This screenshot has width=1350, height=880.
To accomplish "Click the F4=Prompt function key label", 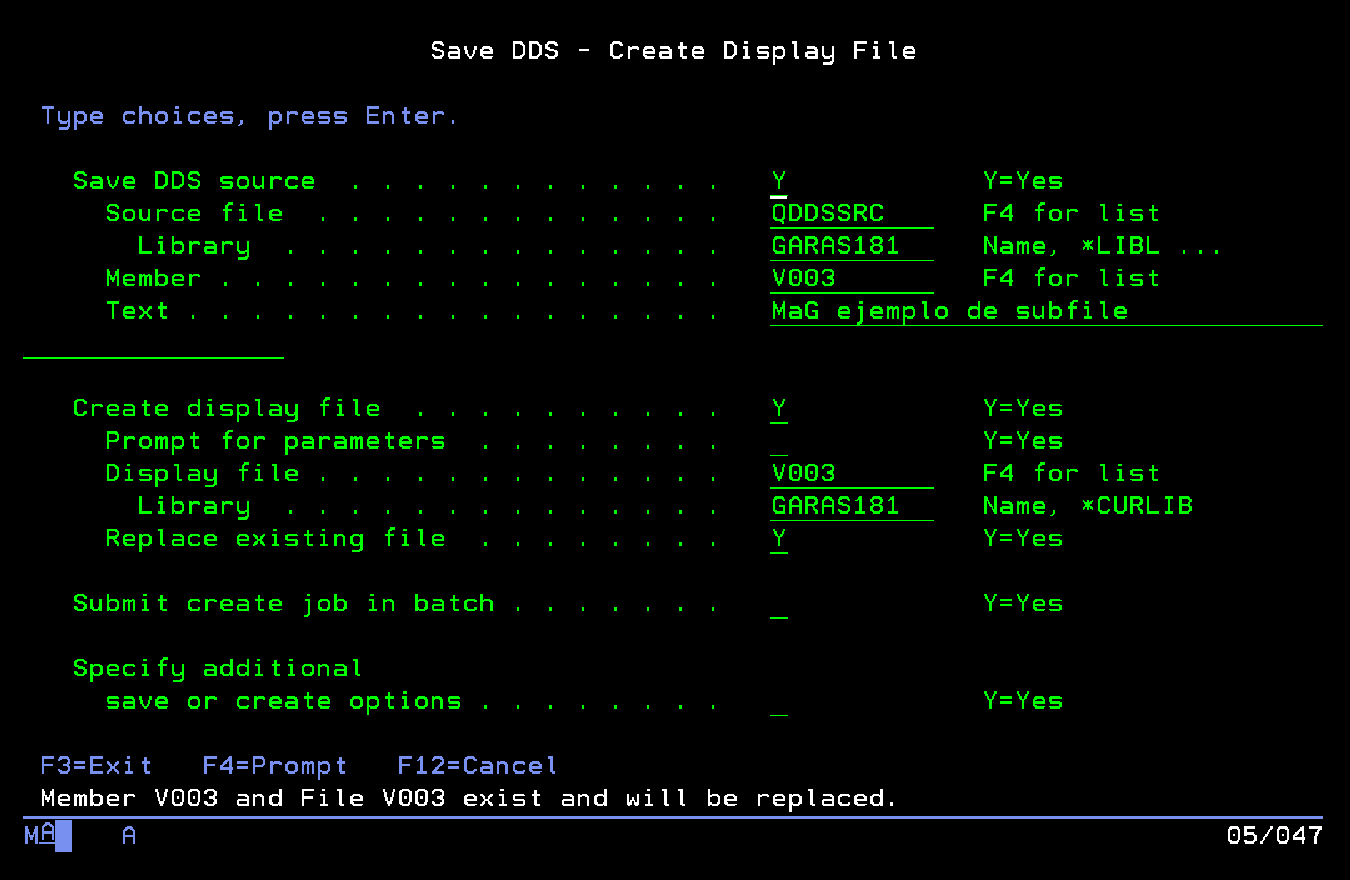I will (274, 765).
